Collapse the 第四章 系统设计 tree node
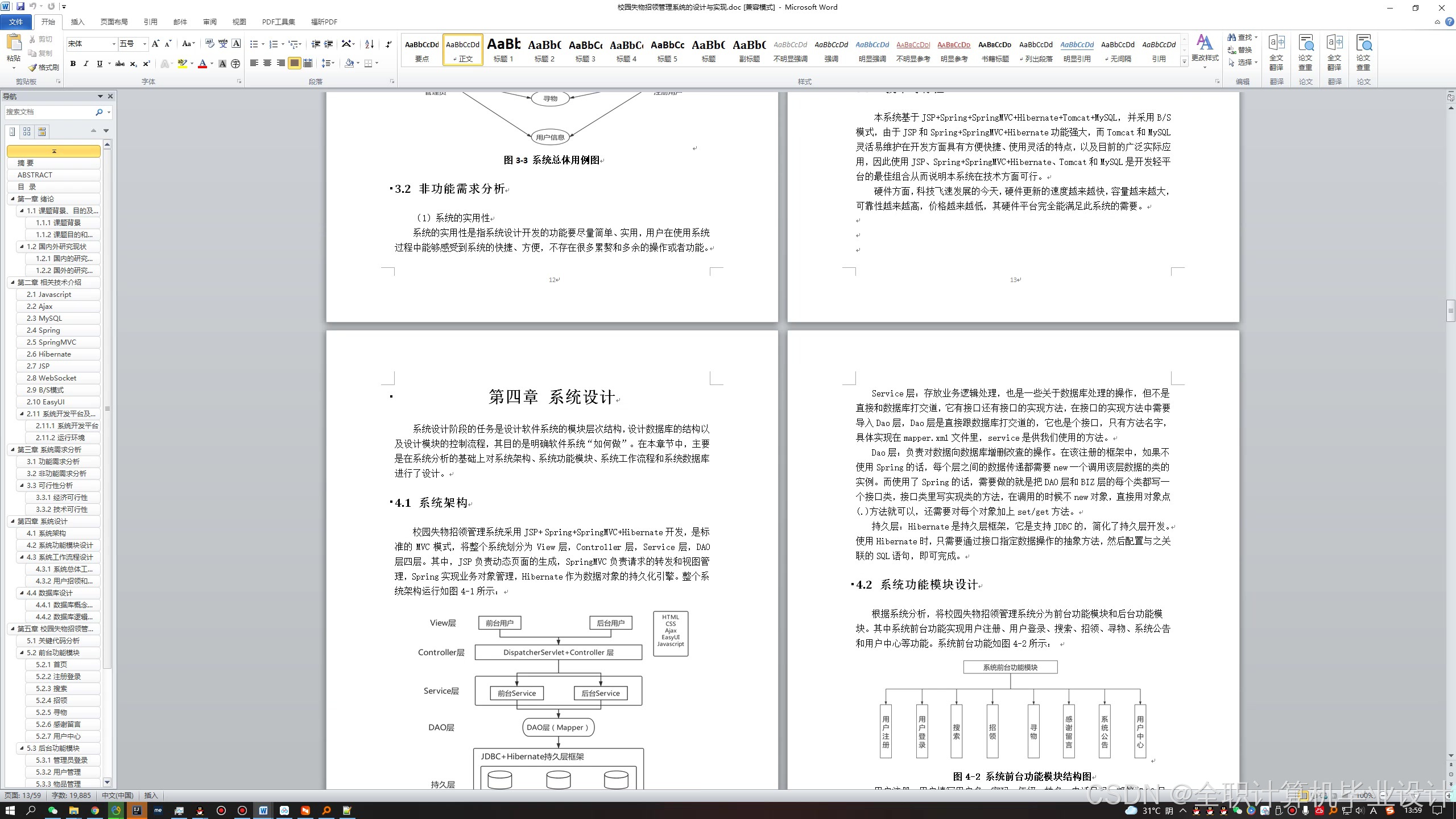 [x=13, y=521]
